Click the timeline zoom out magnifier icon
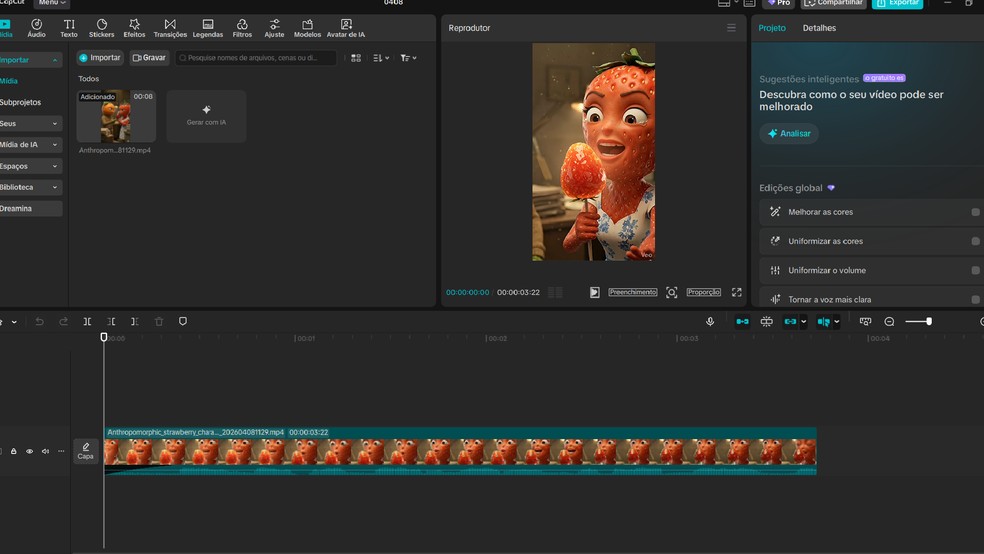The height and width of the screenshot is (554, 984). 889,322
